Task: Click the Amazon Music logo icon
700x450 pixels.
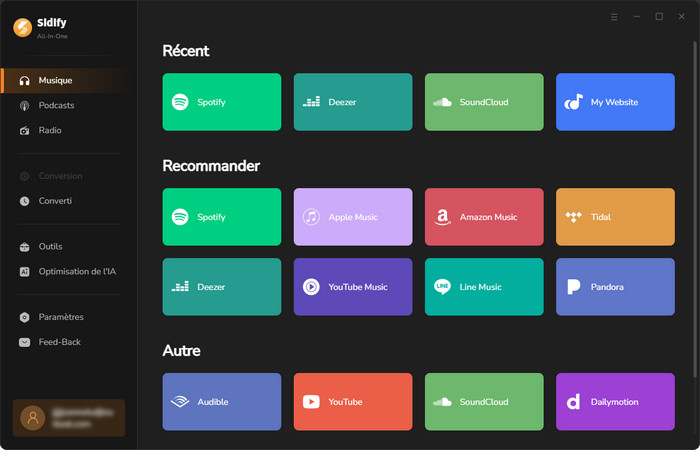Action: tap(443, 217)
